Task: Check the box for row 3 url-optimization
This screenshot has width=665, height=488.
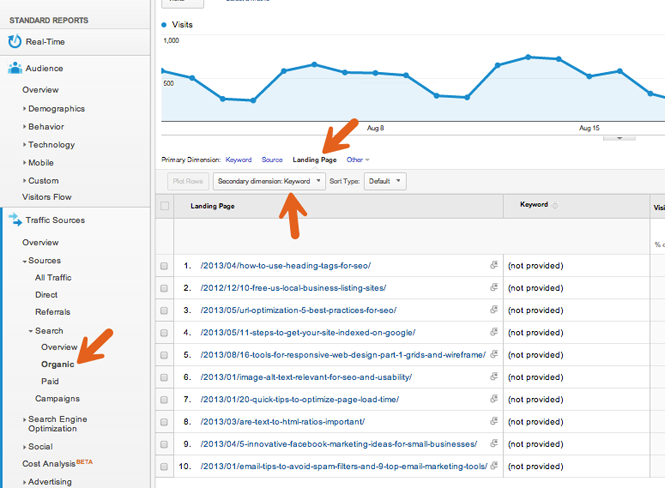Action: pos(164,310)
